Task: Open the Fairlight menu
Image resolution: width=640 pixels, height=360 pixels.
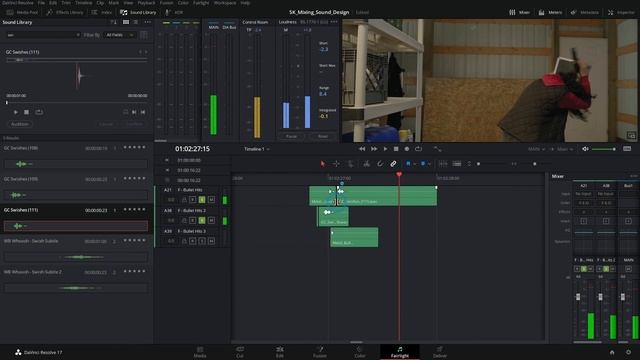Action: (201, 2)
